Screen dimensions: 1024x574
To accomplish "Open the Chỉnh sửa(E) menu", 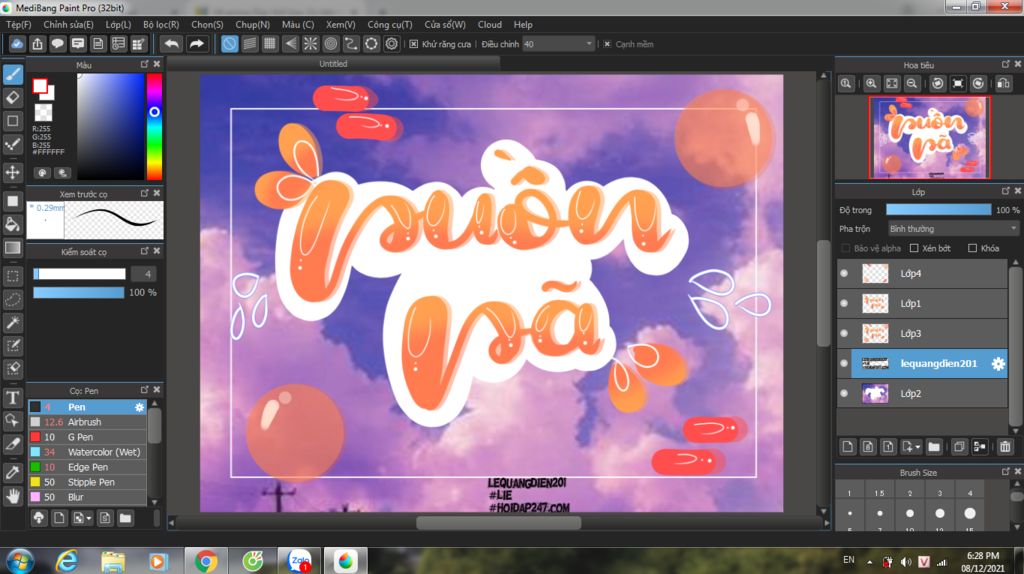I will [68, 24].
